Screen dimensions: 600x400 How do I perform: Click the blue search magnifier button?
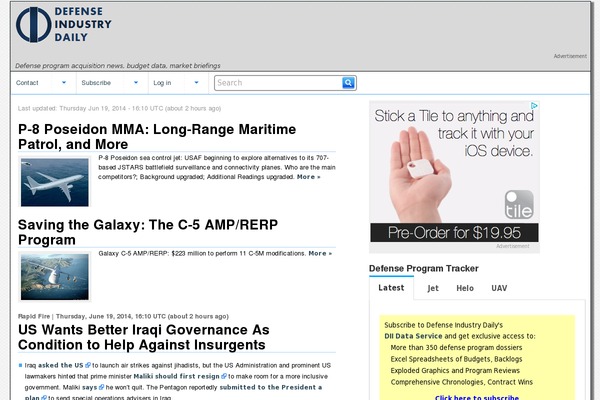pos(348,83)
